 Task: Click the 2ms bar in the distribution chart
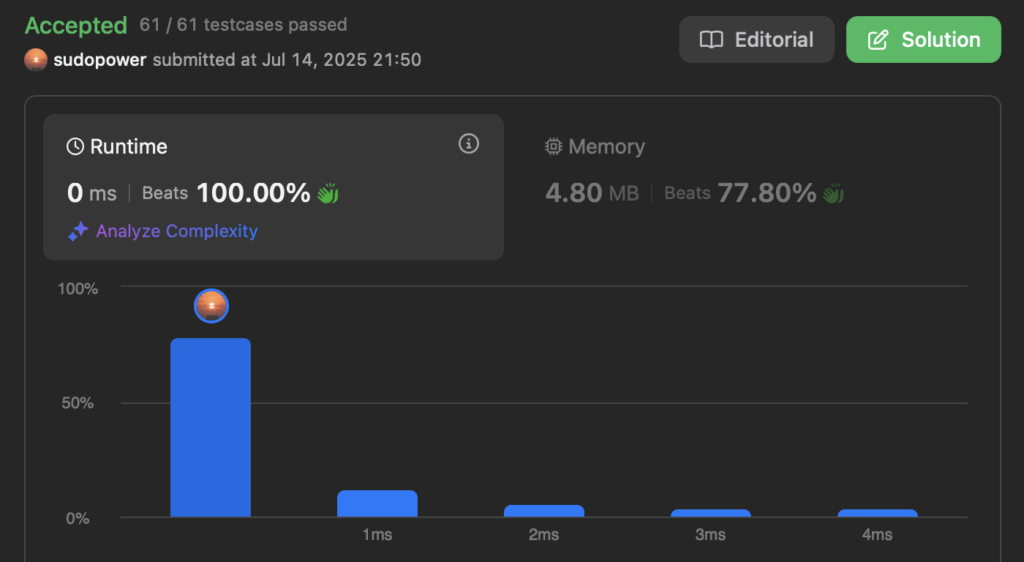tap(544, 511)
